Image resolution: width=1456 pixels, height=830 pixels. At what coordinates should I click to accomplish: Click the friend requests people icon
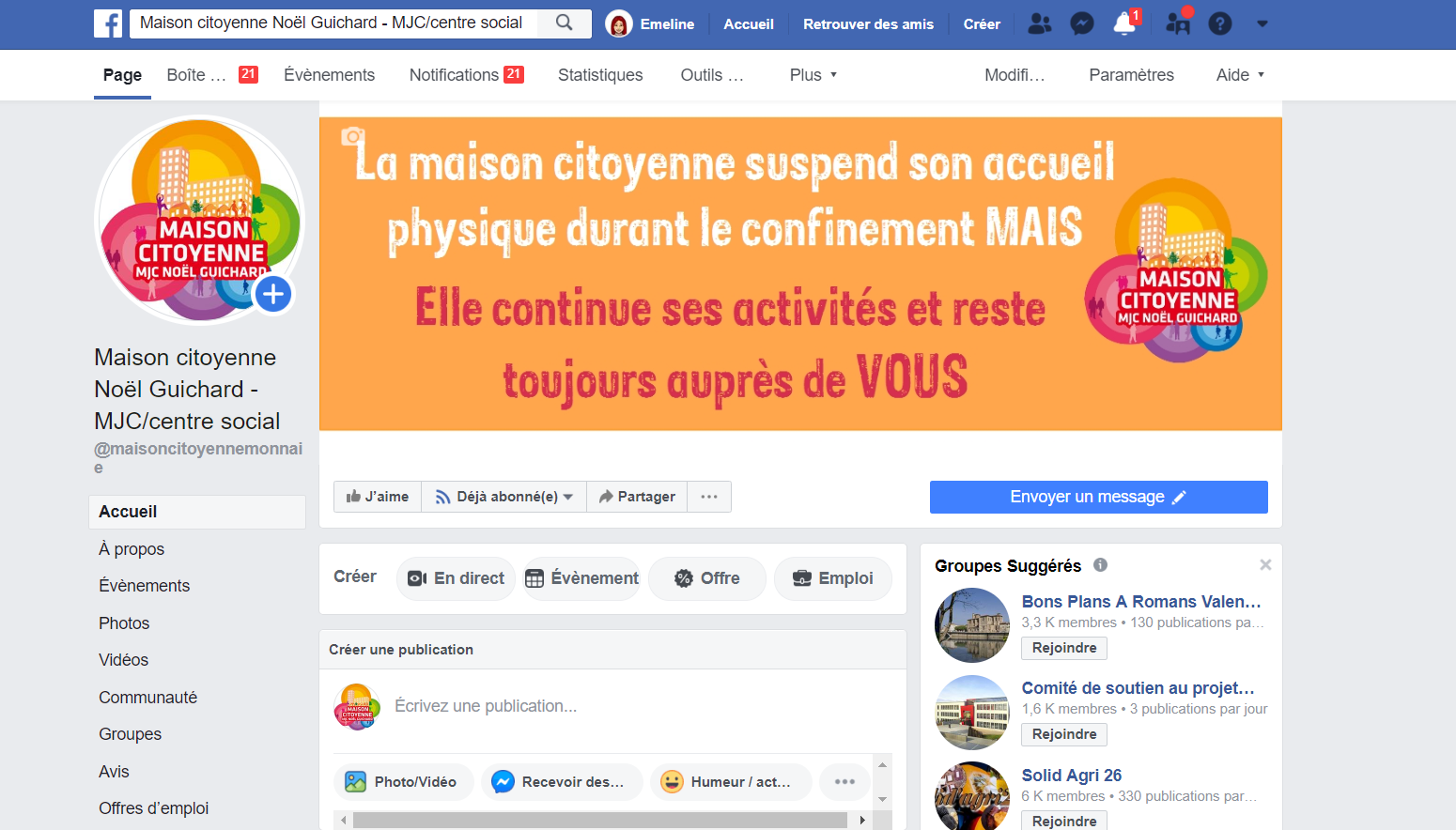(1039, 23)
